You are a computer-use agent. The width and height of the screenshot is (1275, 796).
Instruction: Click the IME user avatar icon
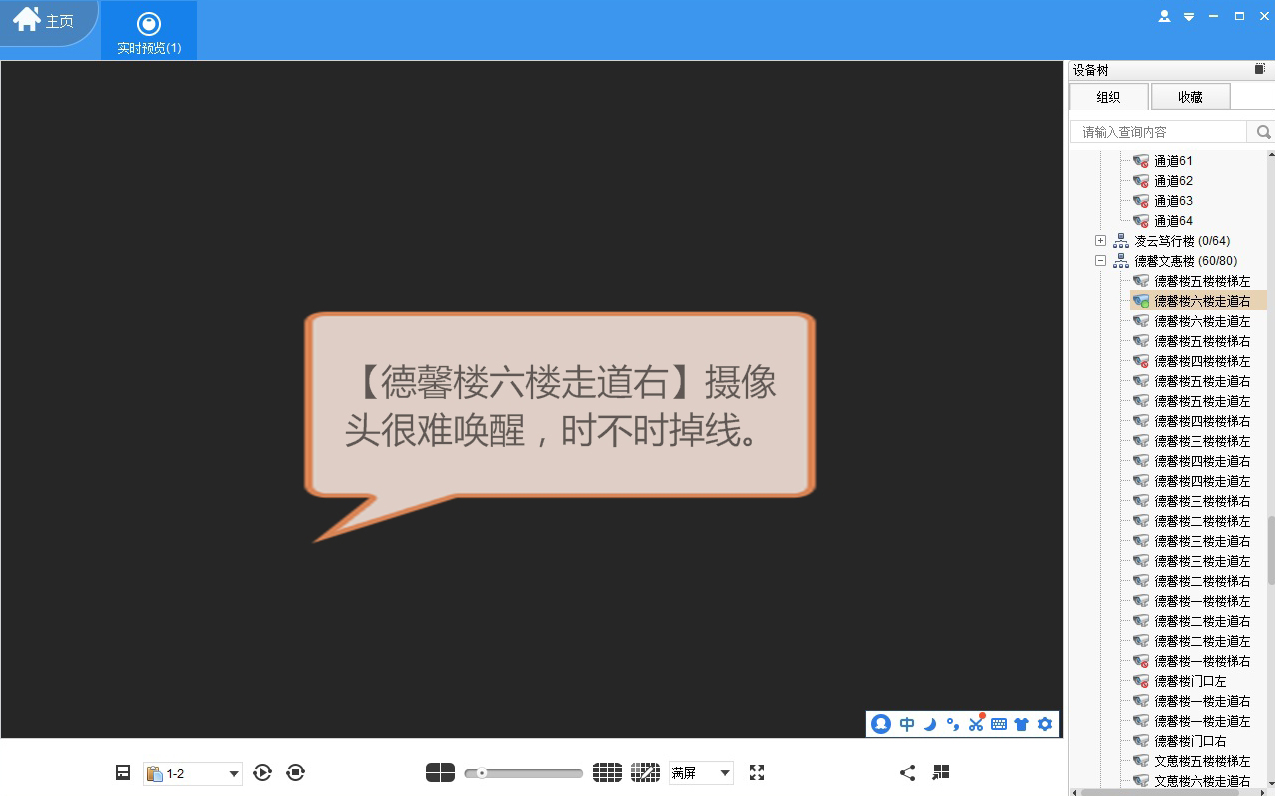coord(881,724)
